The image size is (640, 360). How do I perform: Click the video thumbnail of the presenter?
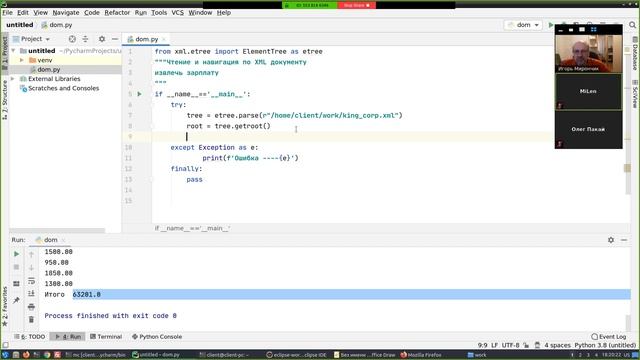coord(588,54)
